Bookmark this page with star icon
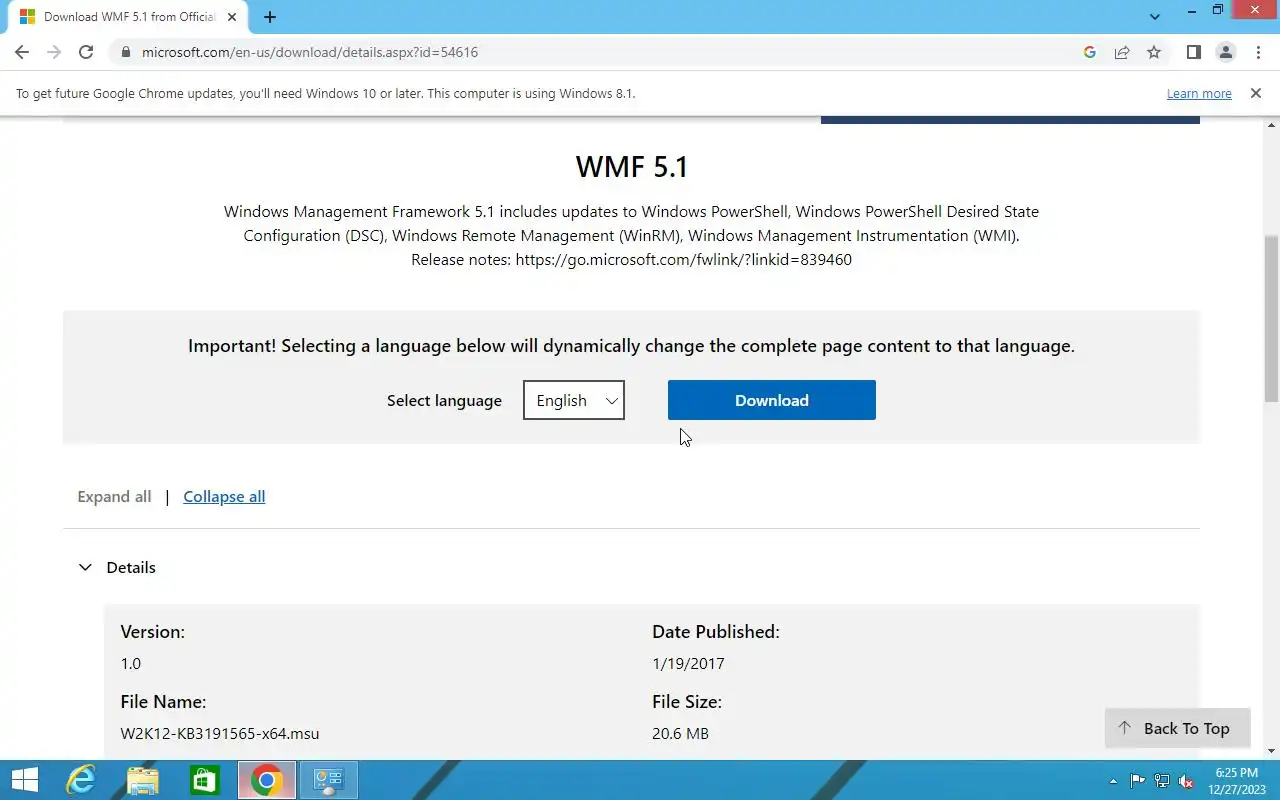The height and width of the screenshot is (800, 1280). pyautogui.click(x=1154, y=52)
